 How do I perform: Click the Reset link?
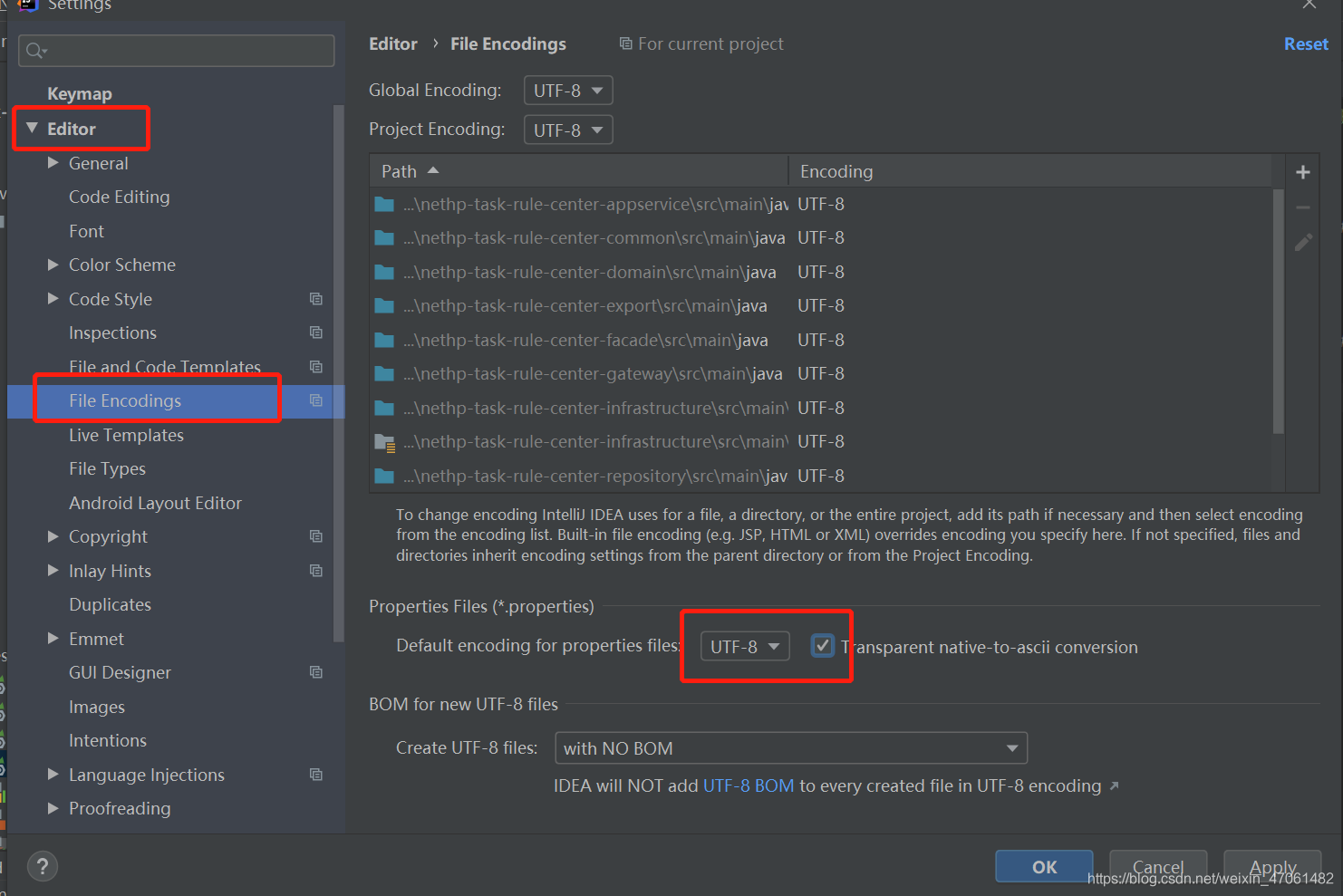click(x=1306, y=43)
